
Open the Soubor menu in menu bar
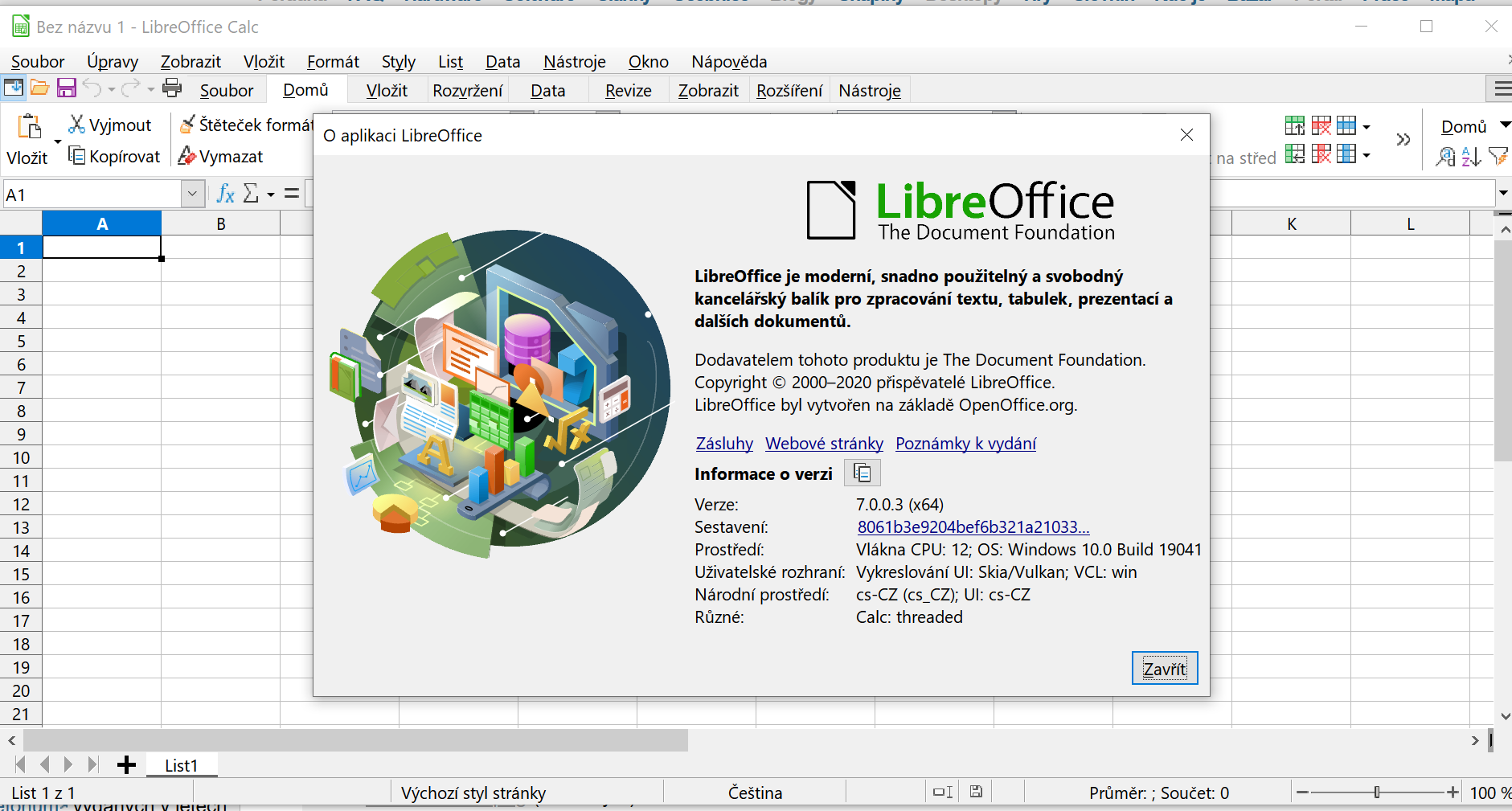(x=38, y=62)
